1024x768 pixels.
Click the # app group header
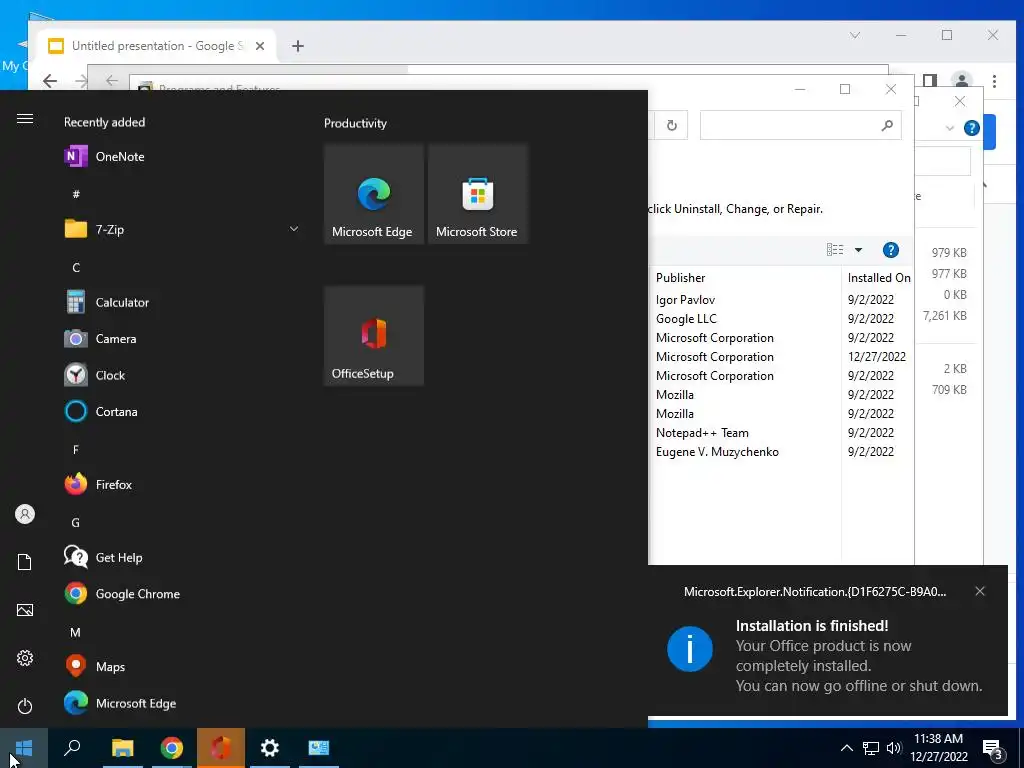click(x=76, y=194)
